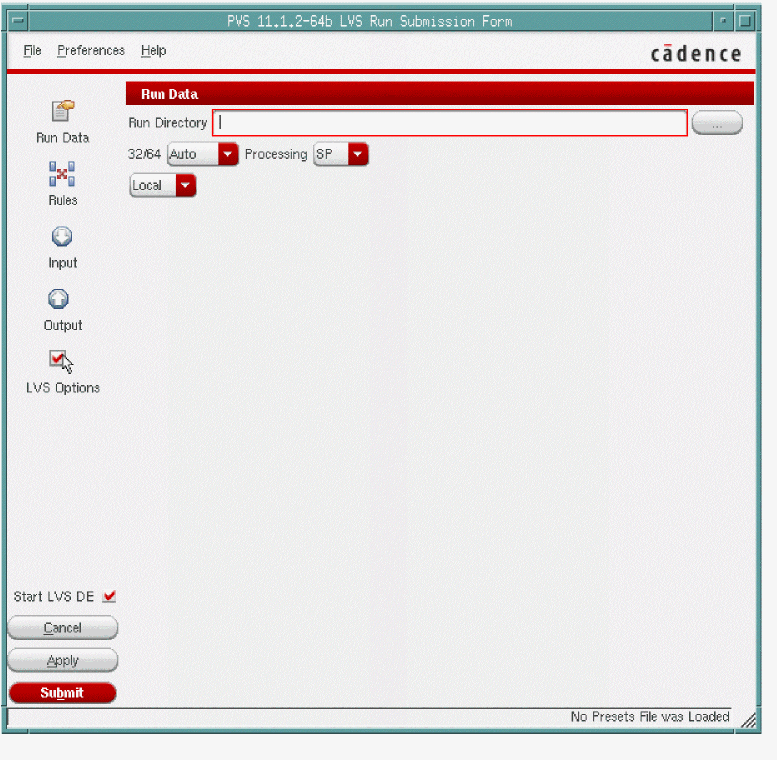This screenshot has width=777, height=760.
Task: Click the Run Data section header
Action: point(440,94)
